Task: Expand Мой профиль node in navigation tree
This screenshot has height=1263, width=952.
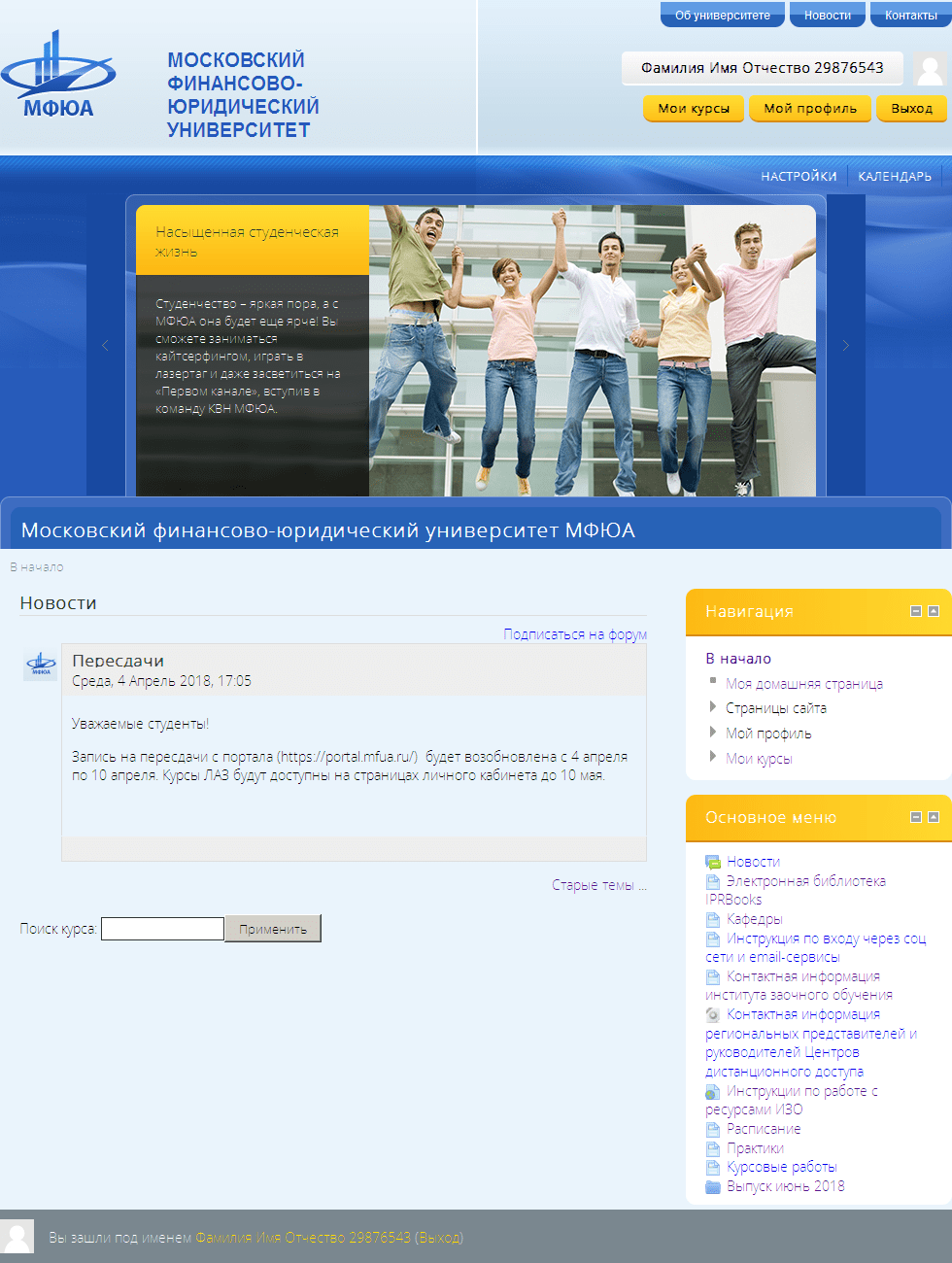Action: [x=713, y=733]
